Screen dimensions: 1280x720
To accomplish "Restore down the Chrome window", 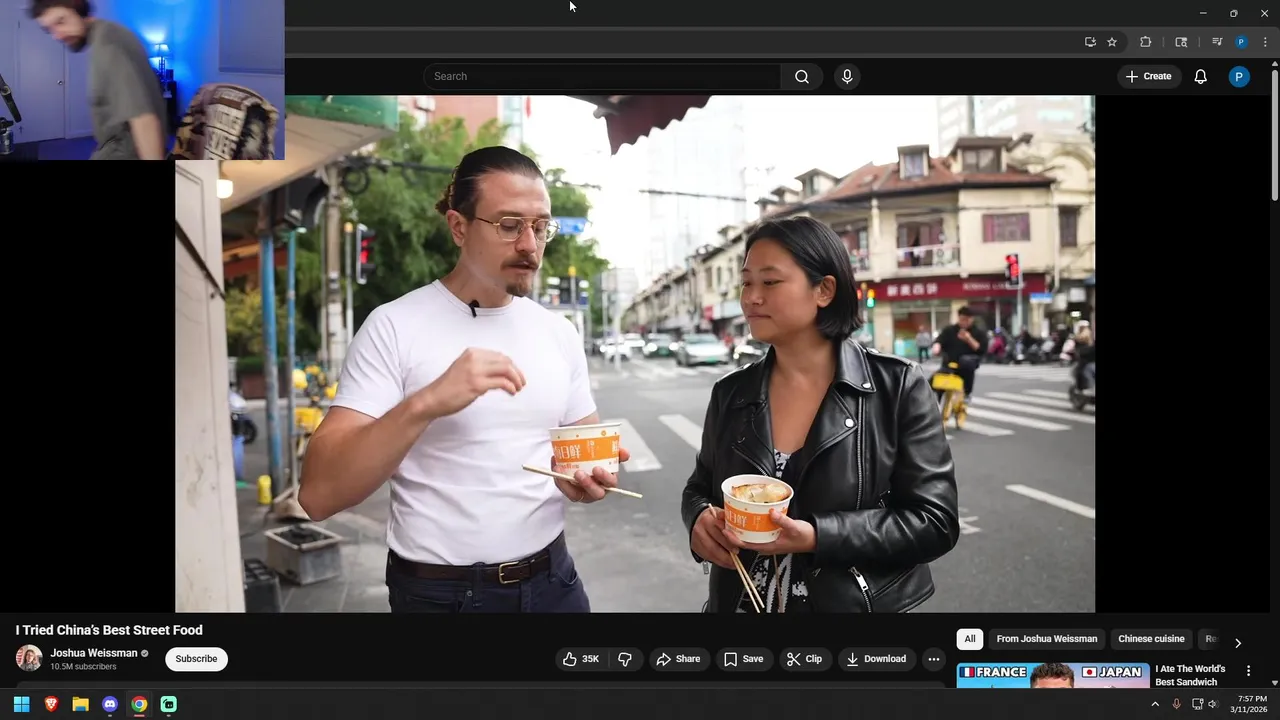I will click(x=1234, y=13).
